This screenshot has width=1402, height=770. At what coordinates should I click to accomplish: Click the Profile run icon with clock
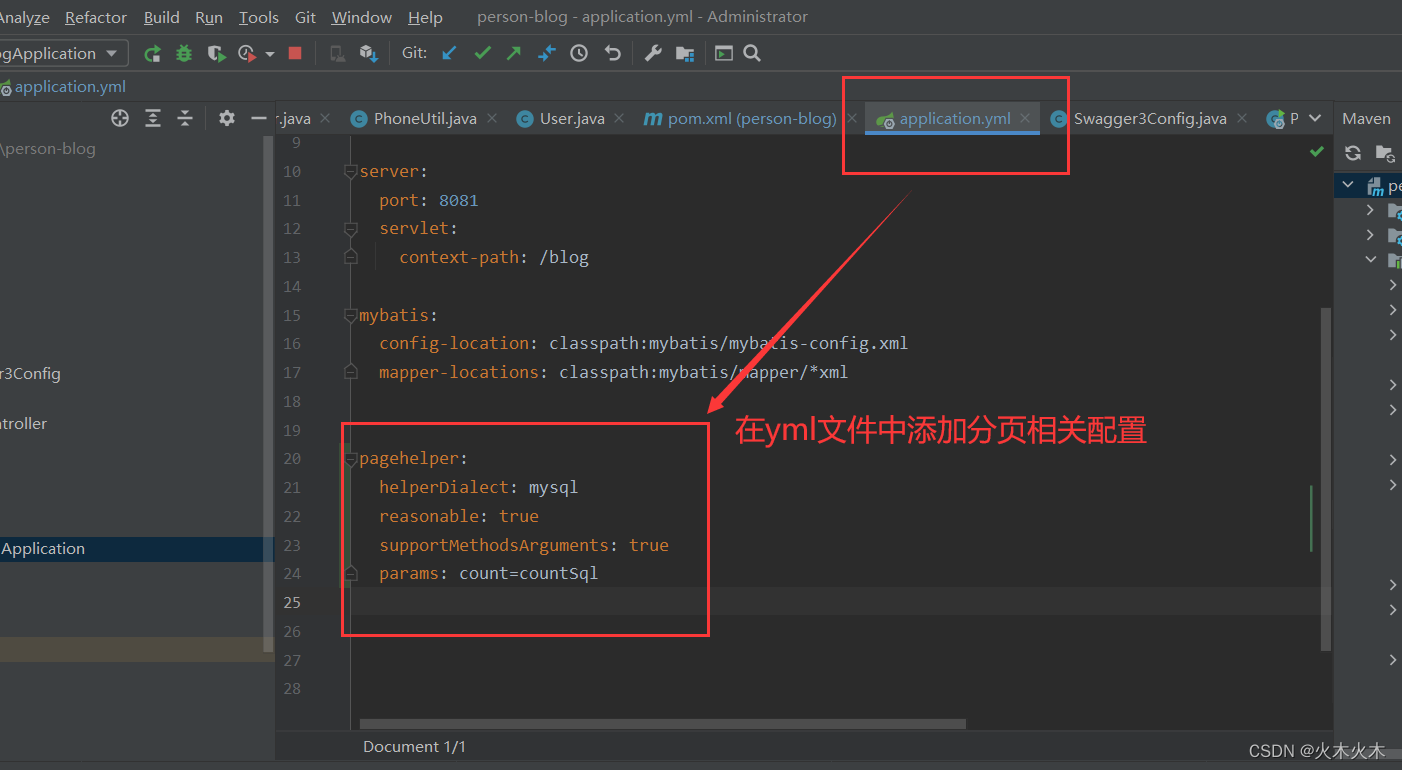pos(246,54)
